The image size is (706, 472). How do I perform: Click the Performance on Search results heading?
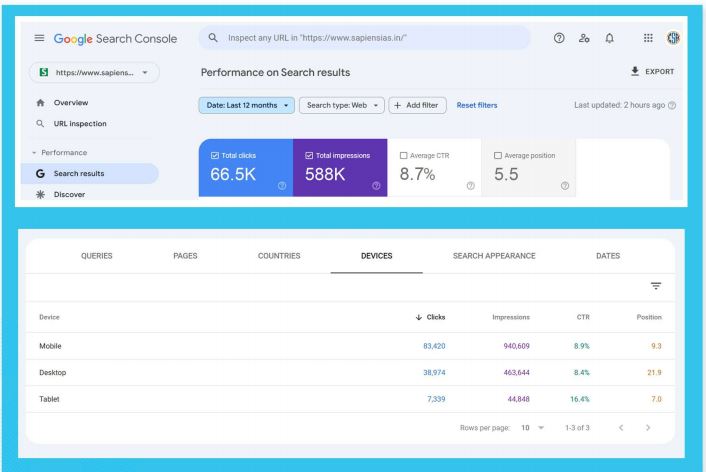pyautogui.click(x=276, y=73)
